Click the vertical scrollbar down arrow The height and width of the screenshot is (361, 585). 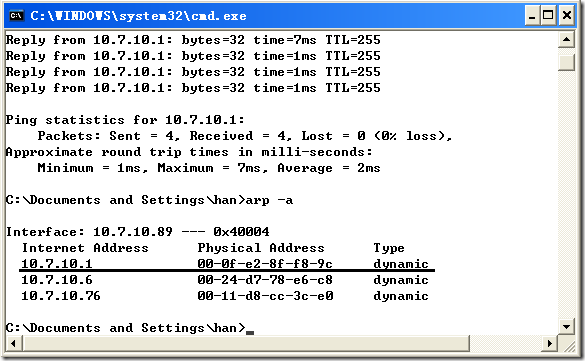point(566,327)
